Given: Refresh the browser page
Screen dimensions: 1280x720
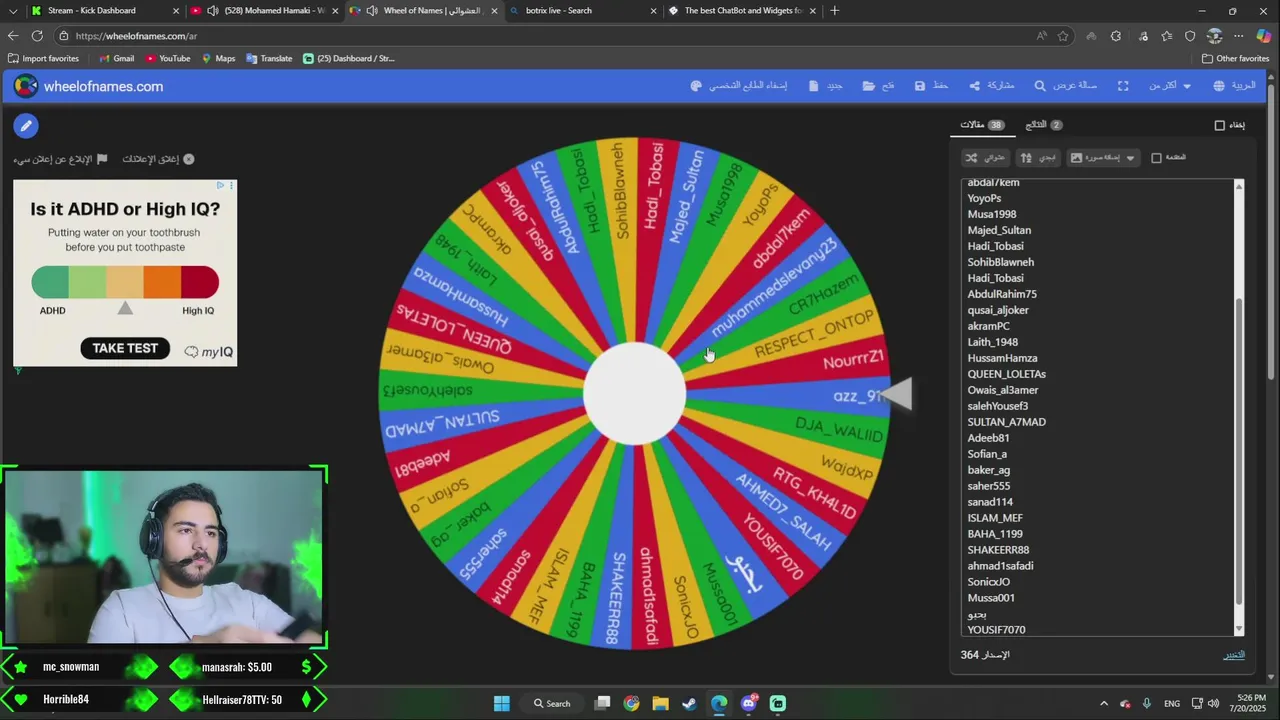Looking at the screenshot, I should 37,36.
